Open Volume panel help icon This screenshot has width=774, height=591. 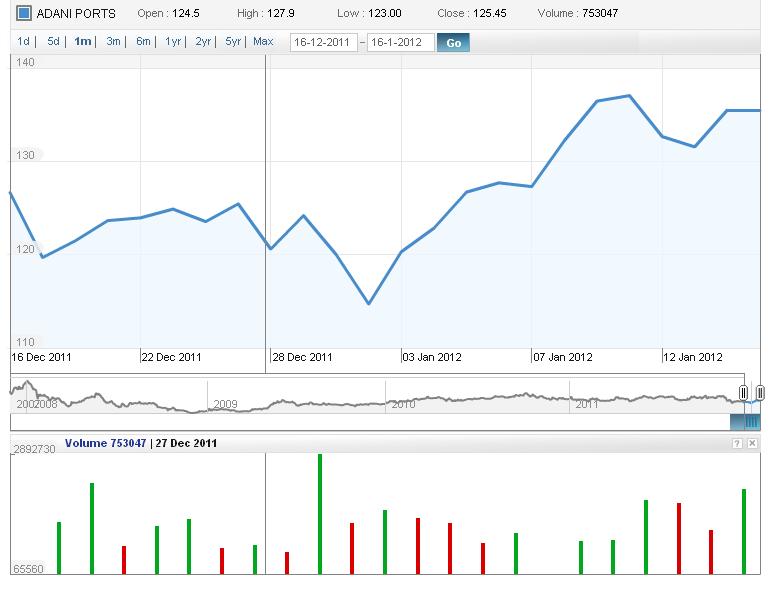pyautogui.click(x=737, y=443)
